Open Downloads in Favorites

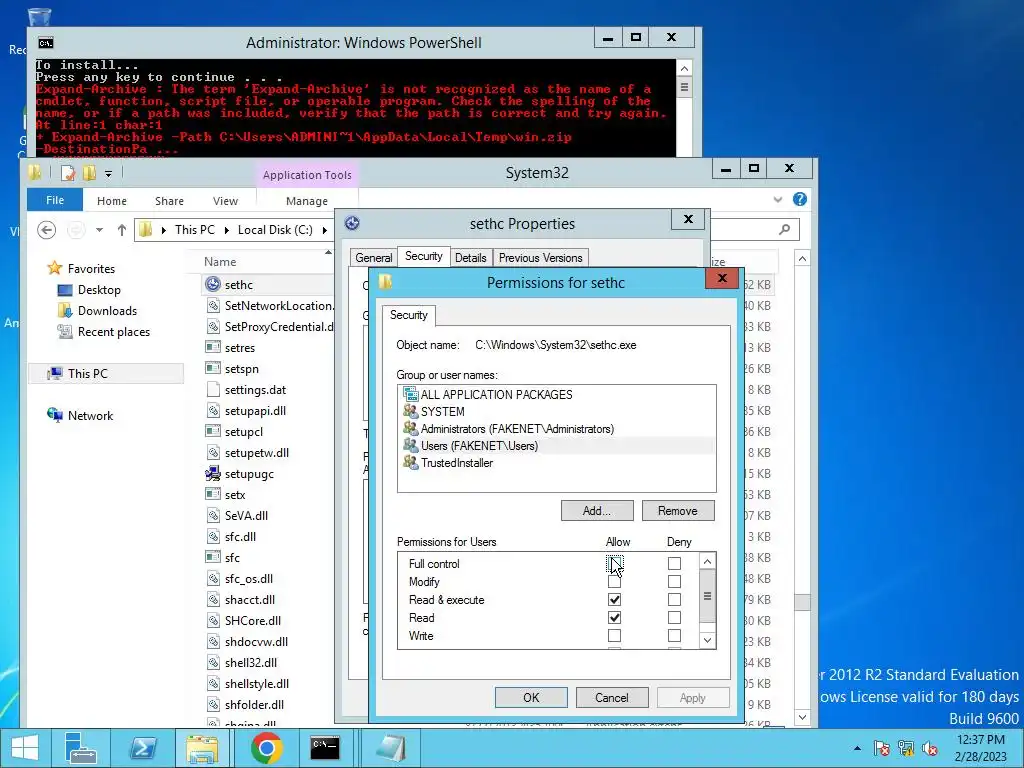(x=107, y=310)
